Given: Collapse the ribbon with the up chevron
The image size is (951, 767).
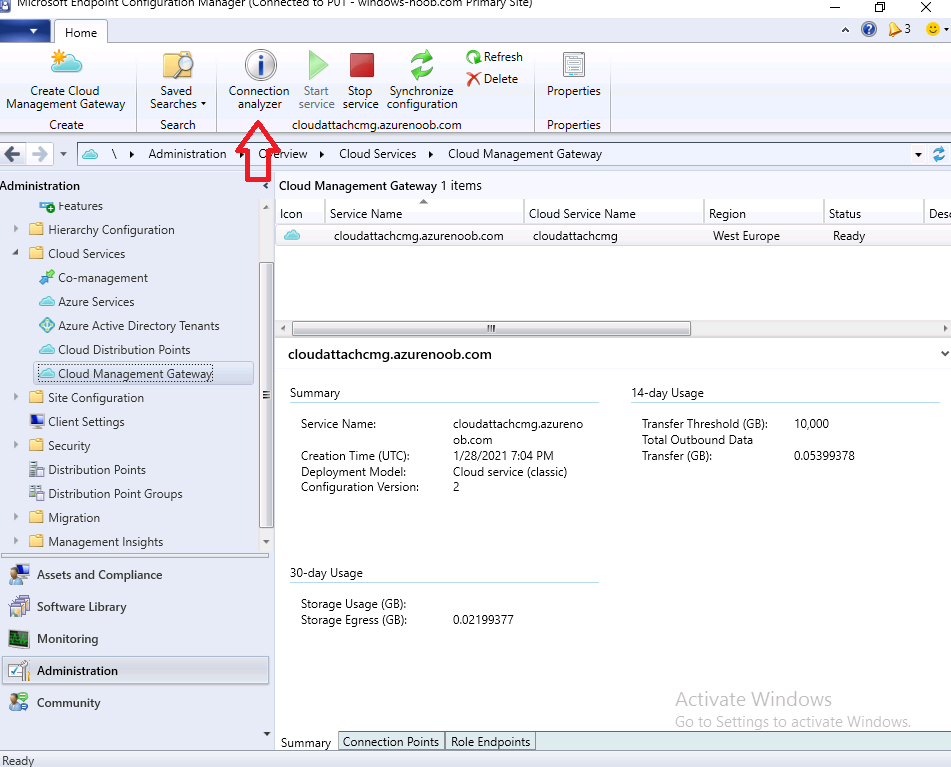Looking at the screenshot, I should pos(845,30).
